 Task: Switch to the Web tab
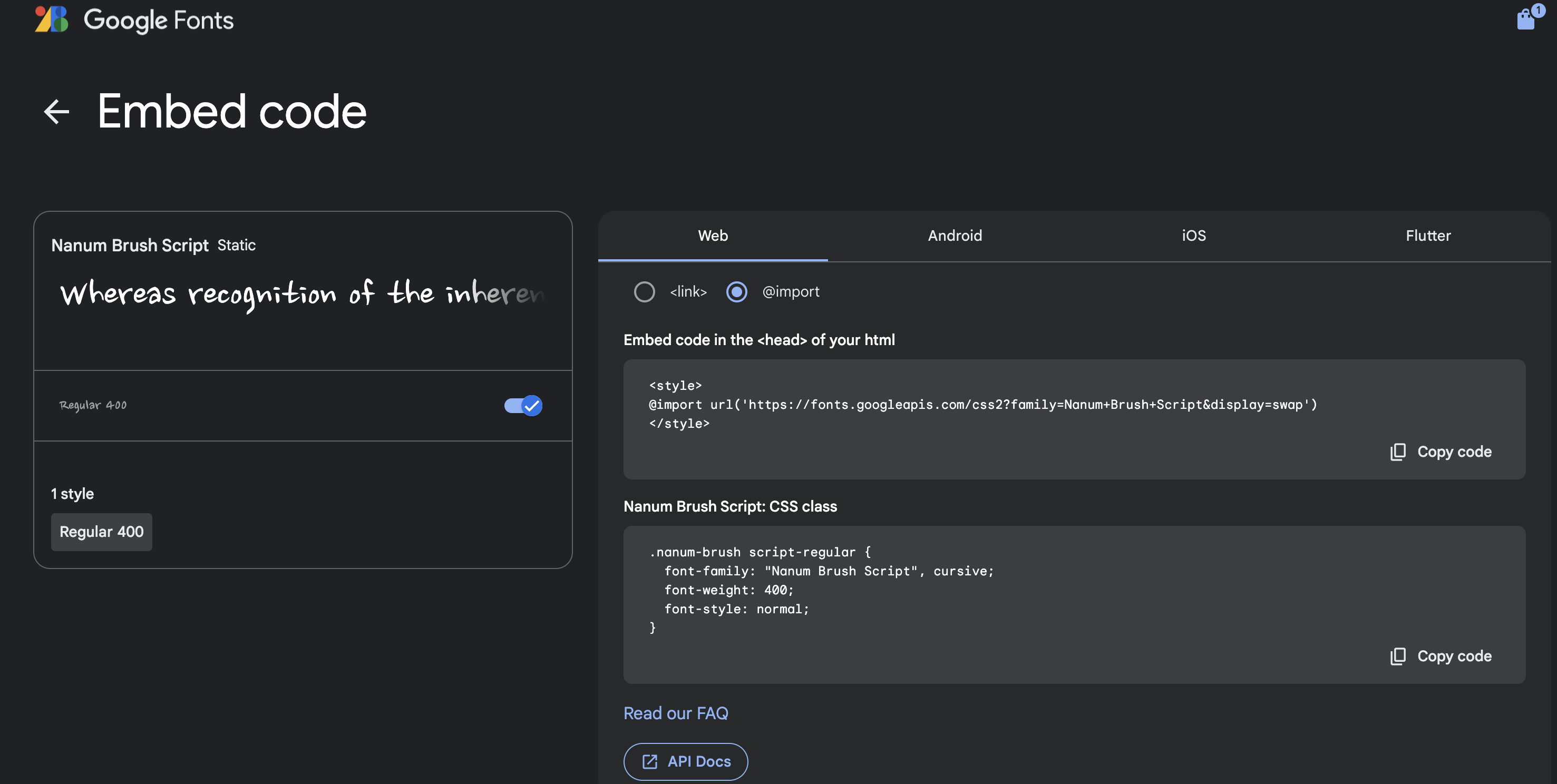tap(713, 236)
